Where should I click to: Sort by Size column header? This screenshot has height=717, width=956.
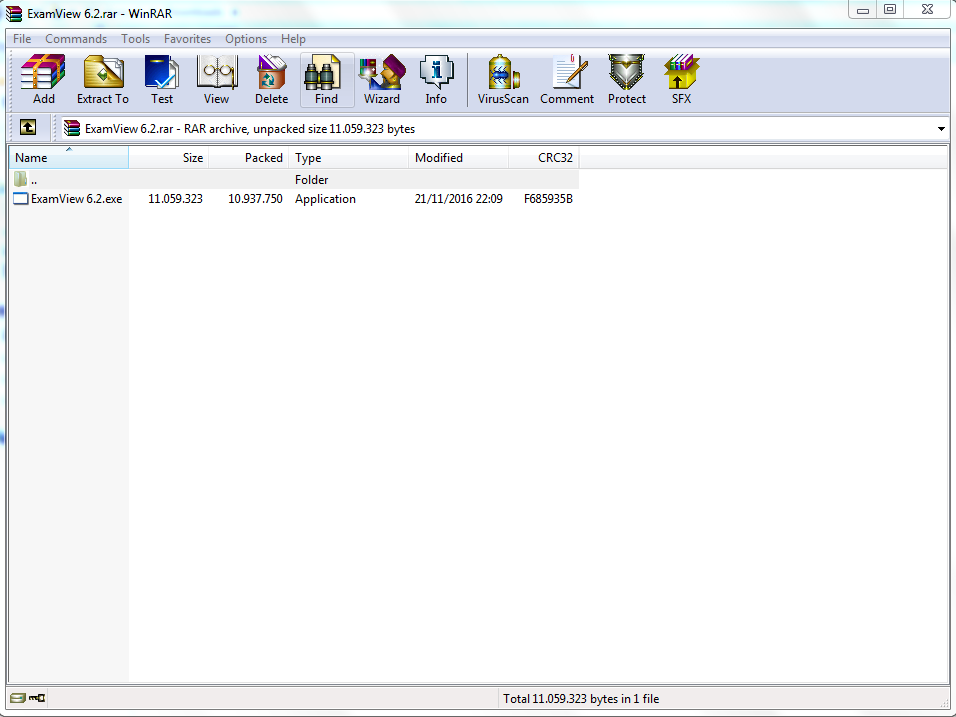coord(169,157)
